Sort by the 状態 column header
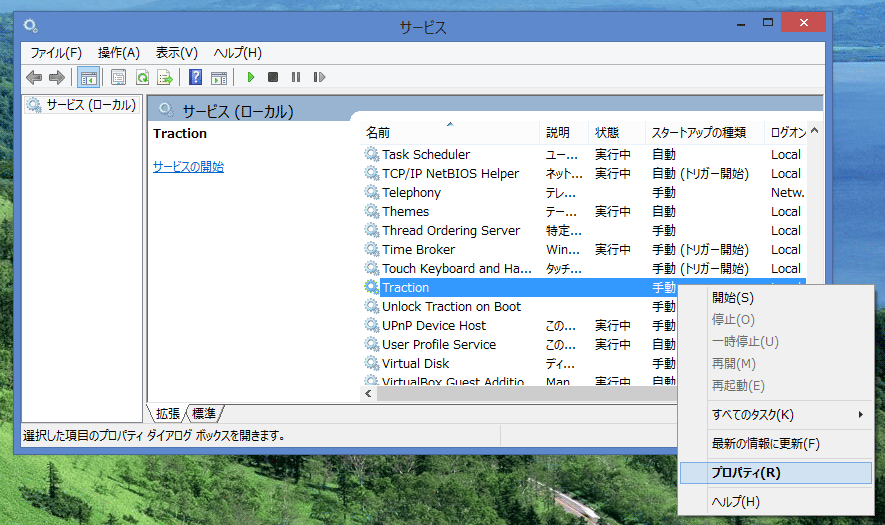Image resolution: width=885 pixels, height=525 pixels. point(617,133)
